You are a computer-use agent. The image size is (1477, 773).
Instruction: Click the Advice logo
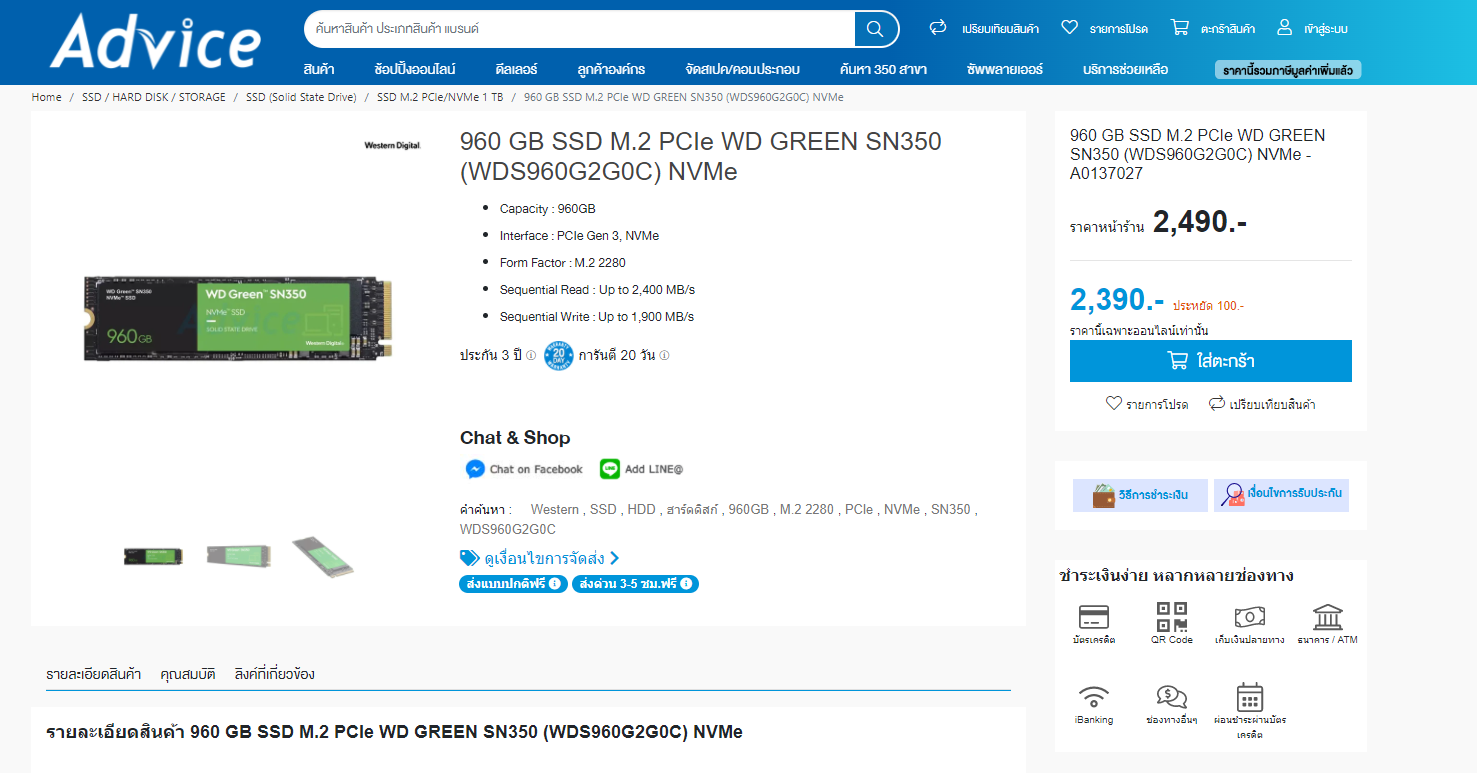[x=155, y=42]
